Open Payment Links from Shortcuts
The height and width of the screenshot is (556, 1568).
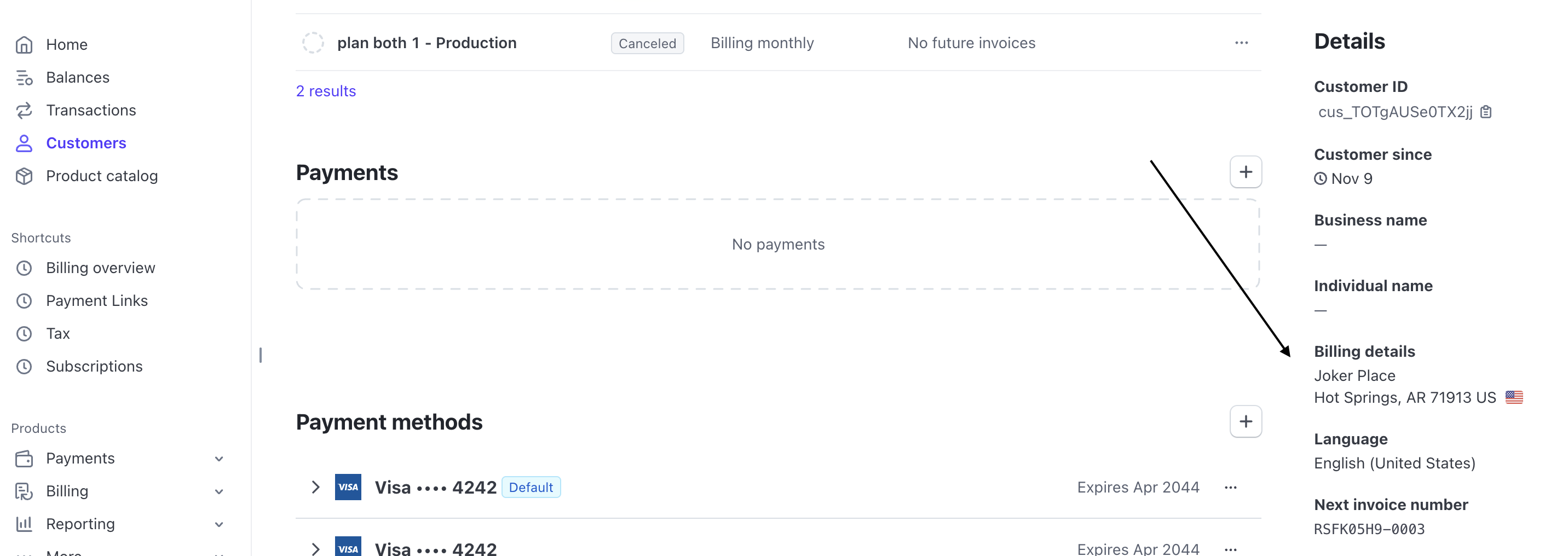(x=97, y=300)
